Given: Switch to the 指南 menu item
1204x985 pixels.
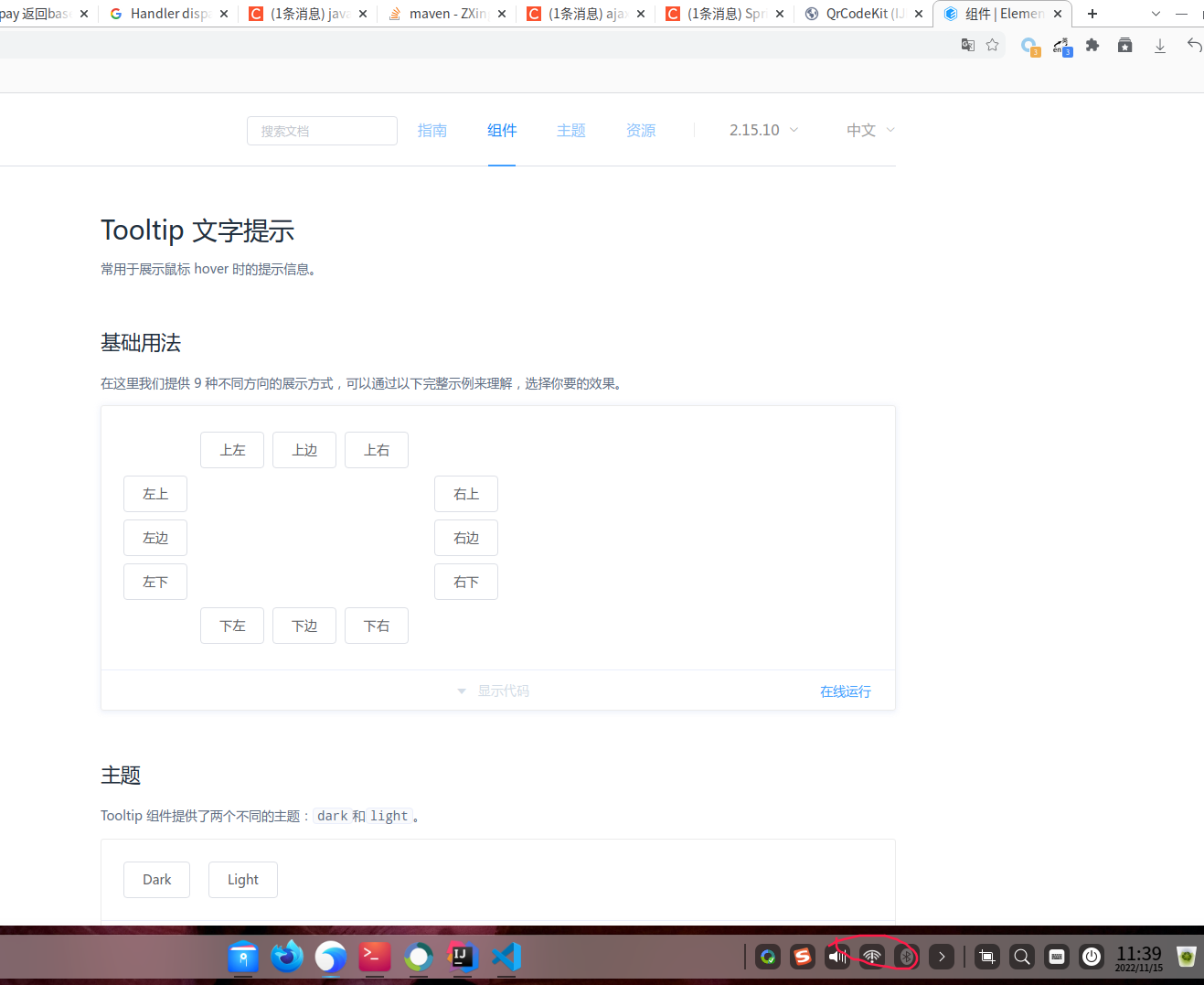Looking at the screenshot, I should click(x=432, y=130).
